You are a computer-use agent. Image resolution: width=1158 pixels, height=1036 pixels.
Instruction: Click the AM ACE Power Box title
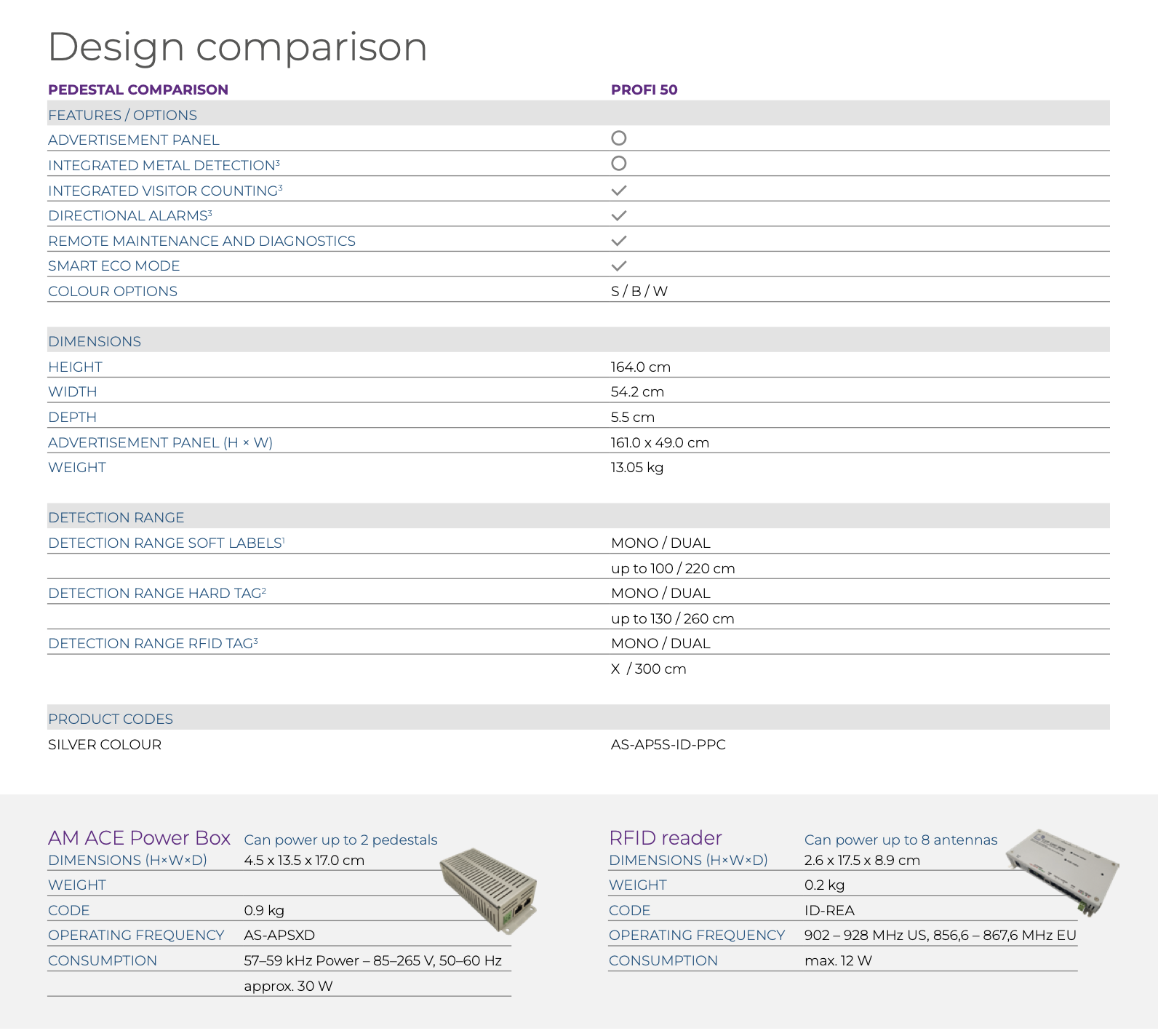coord(139,837)
